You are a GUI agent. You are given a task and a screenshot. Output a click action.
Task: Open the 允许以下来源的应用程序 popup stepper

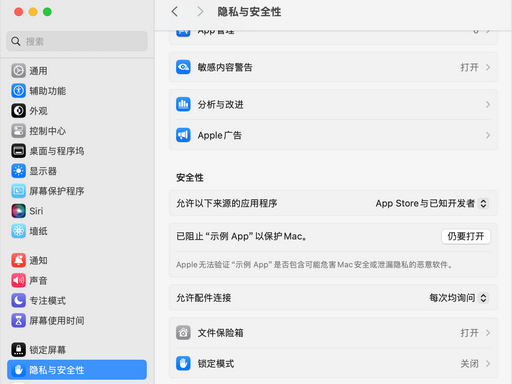click(x=483, y=203)
